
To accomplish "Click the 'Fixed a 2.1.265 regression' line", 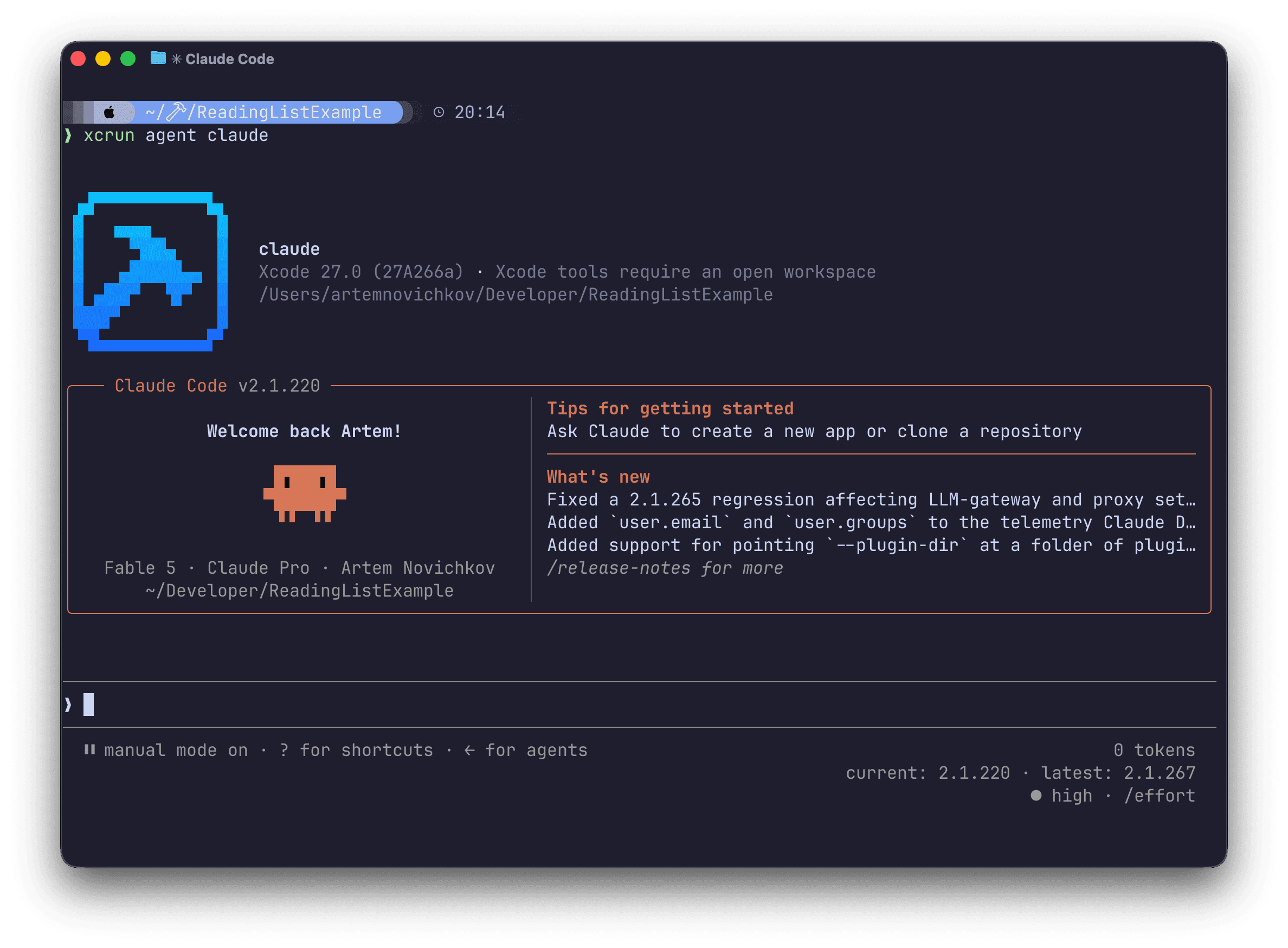I will point(871,499).
